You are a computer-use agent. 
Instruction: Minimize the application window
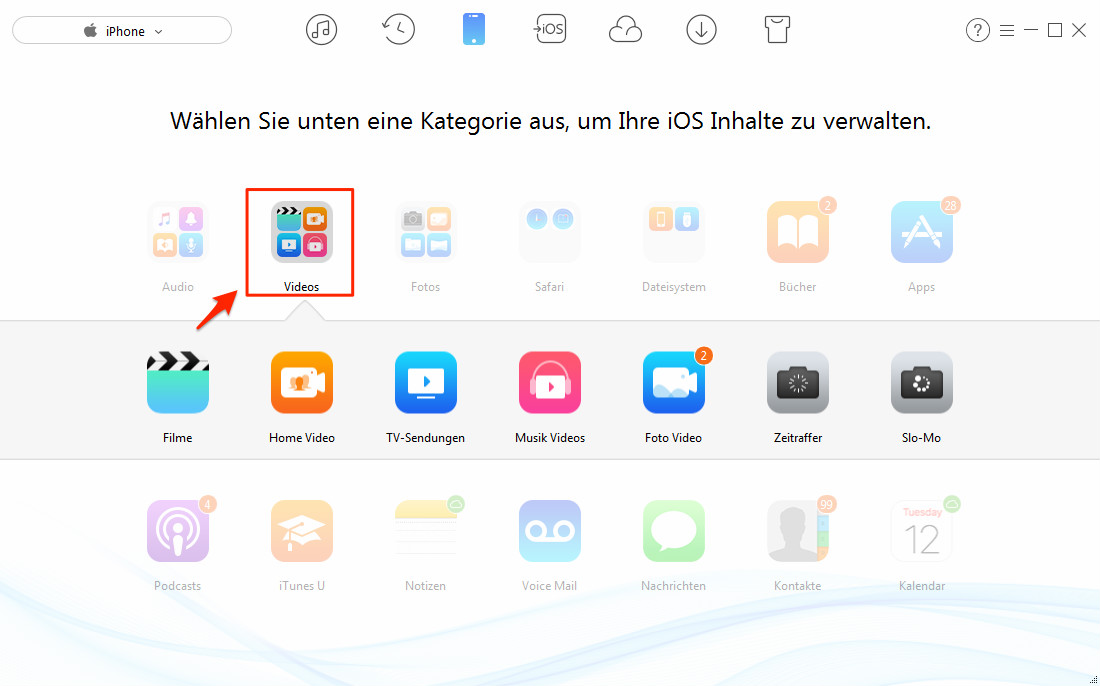1031,30
